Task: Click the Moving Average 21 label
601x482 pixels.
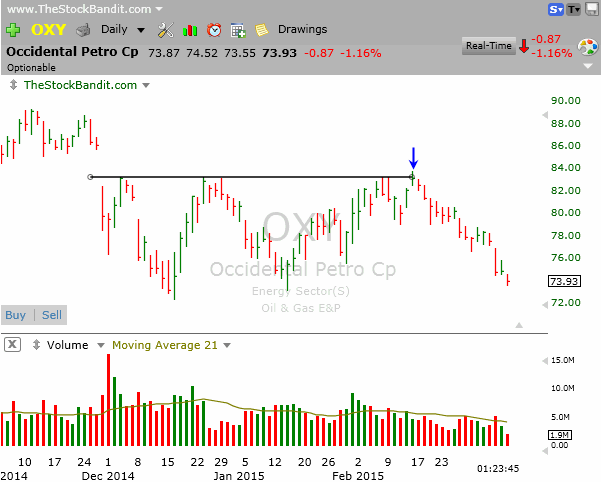Action: [x=165, y=345]
